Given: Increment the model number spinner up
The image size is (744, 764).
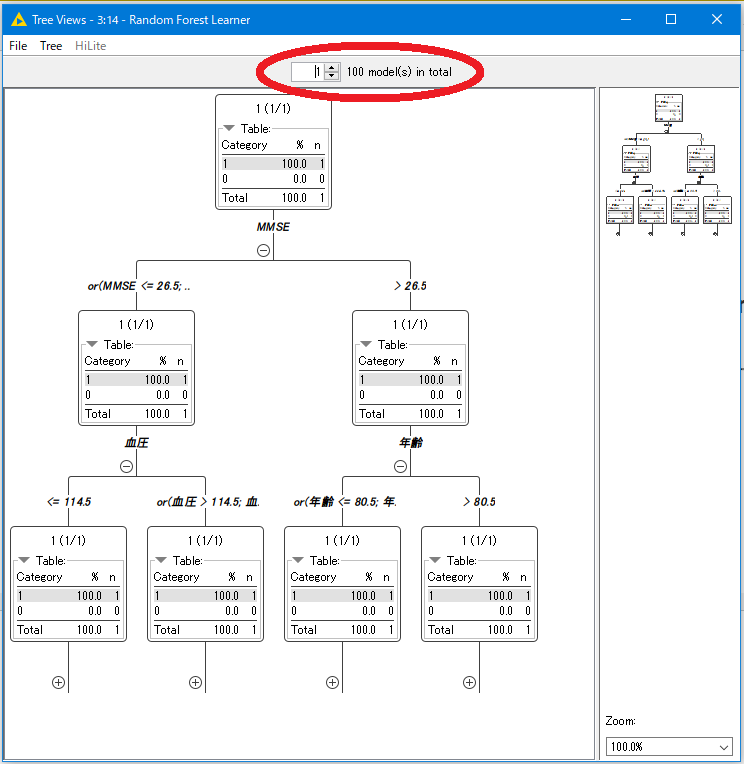Looking at the screenshot, I should point(331,67).
